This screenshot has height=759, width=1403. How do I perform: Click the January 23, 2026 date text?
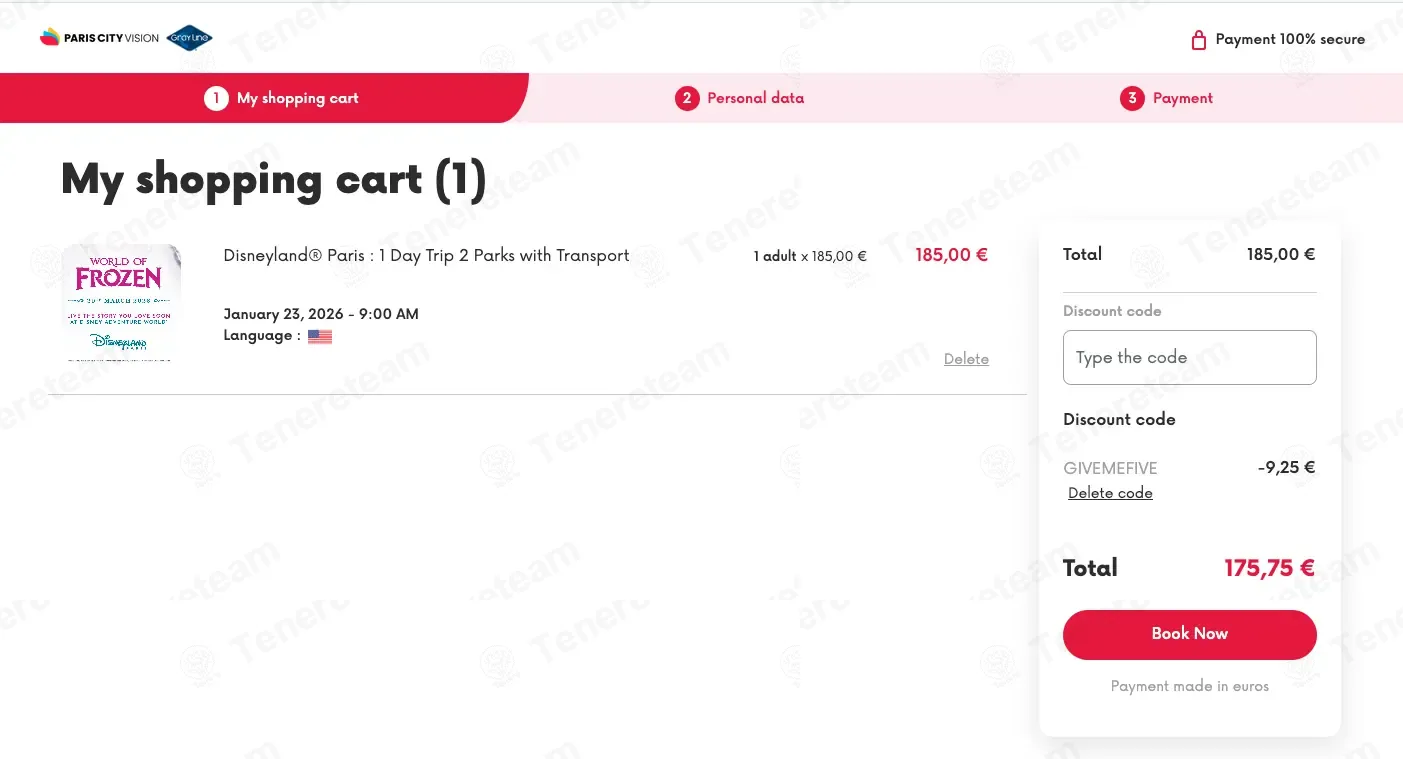[x=321, y=314]
